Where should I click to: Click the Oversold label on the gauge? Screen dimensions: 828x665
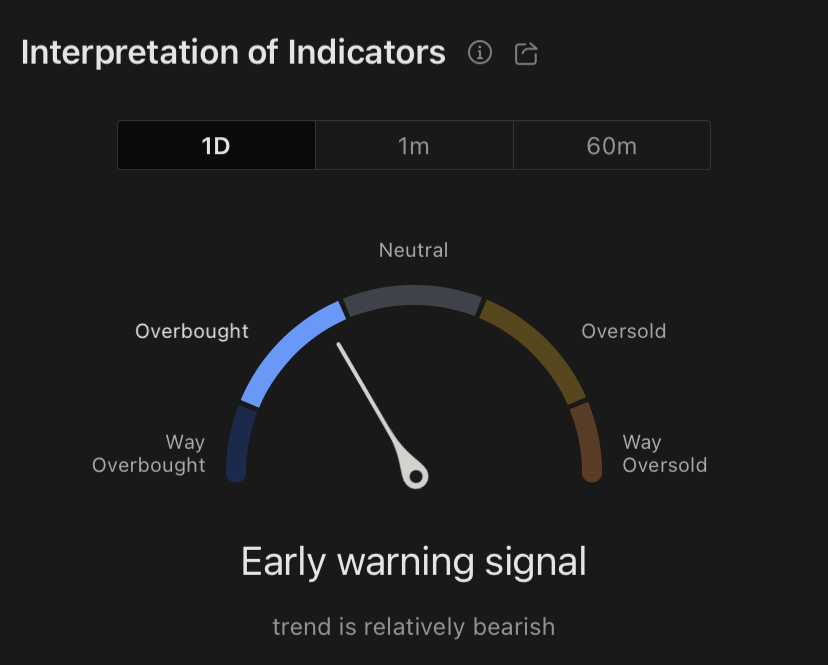(623, 331)
